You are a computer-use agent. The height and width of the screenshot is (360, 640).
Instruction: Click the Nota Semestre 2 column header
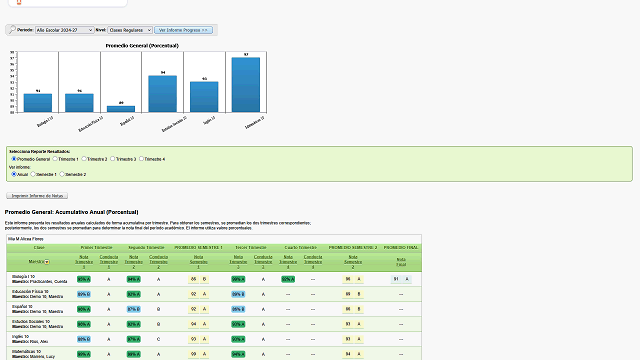click(353, 262)
